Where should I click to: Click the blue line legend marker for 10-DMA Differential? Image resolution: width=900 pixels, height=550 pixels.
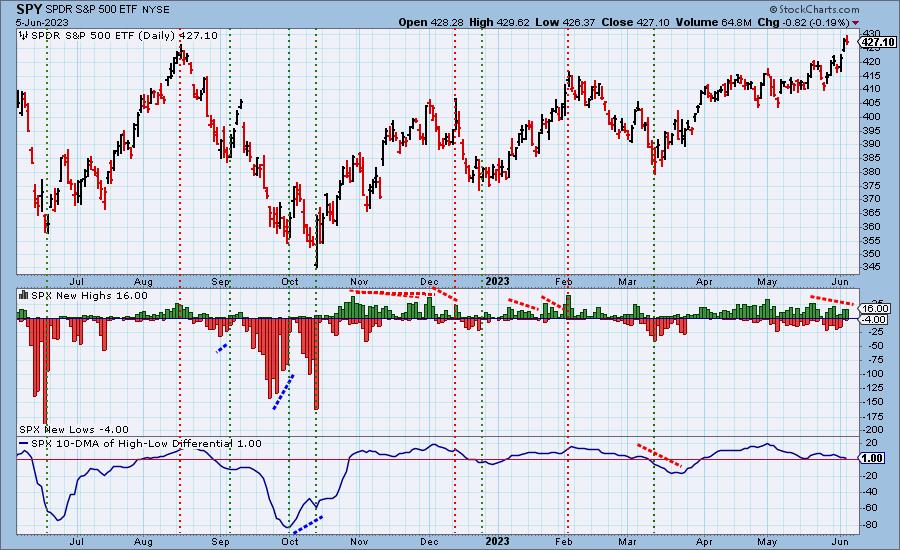coord(24,444)
